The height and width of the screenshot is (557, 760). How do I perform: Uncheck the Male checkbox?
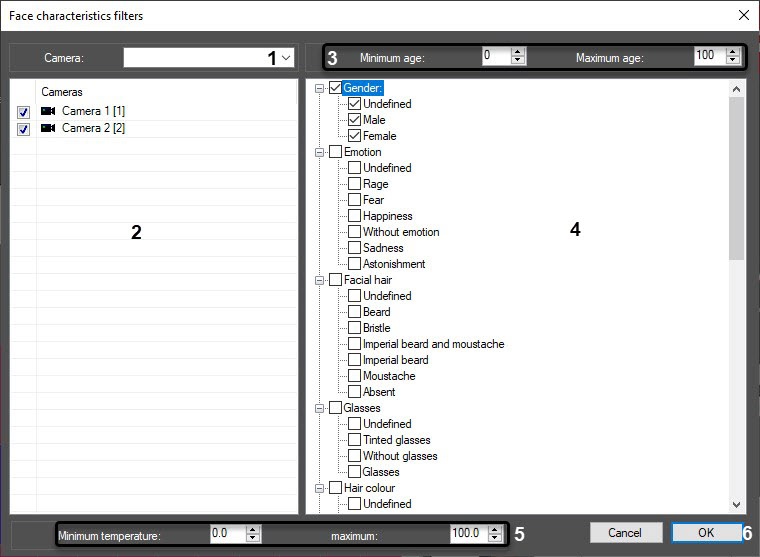coord(354,120)
